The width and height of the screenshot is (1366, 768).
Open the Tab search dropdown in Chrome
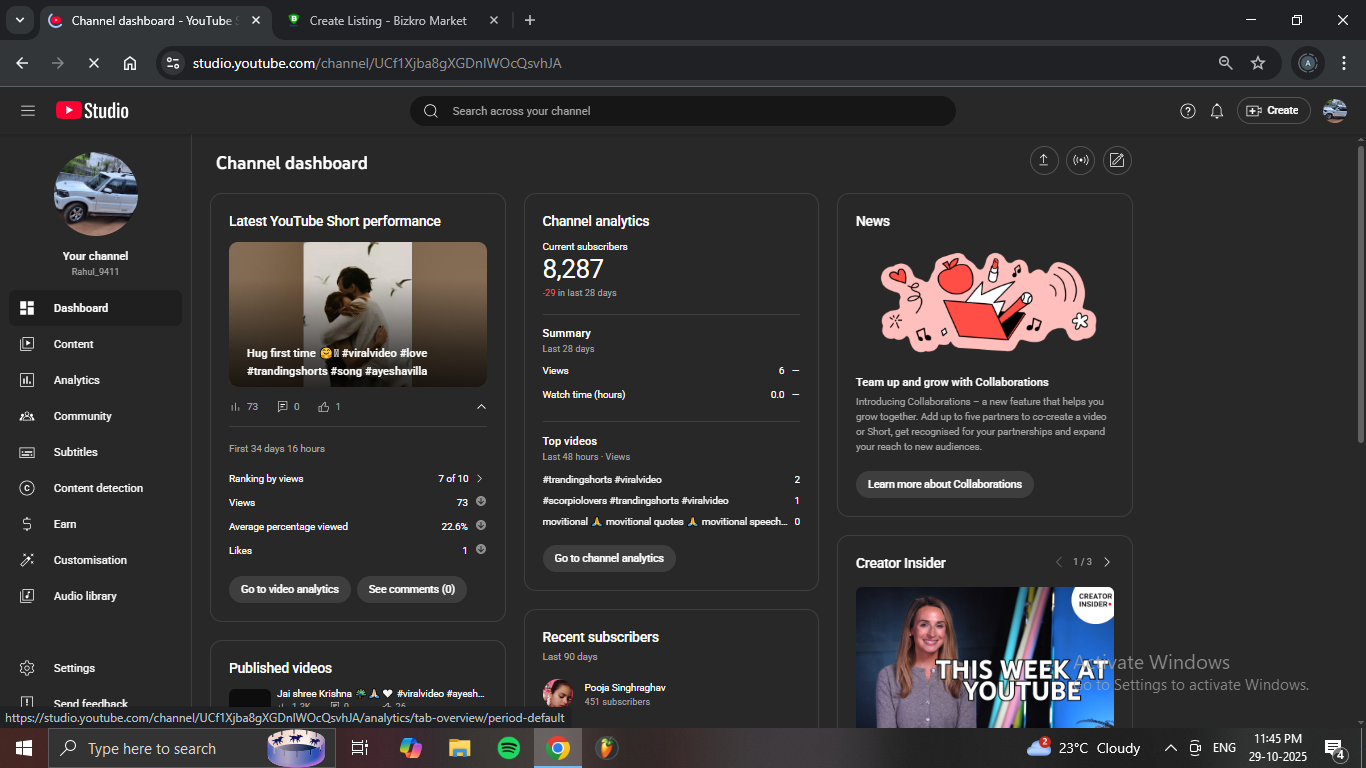click(19, 20)
